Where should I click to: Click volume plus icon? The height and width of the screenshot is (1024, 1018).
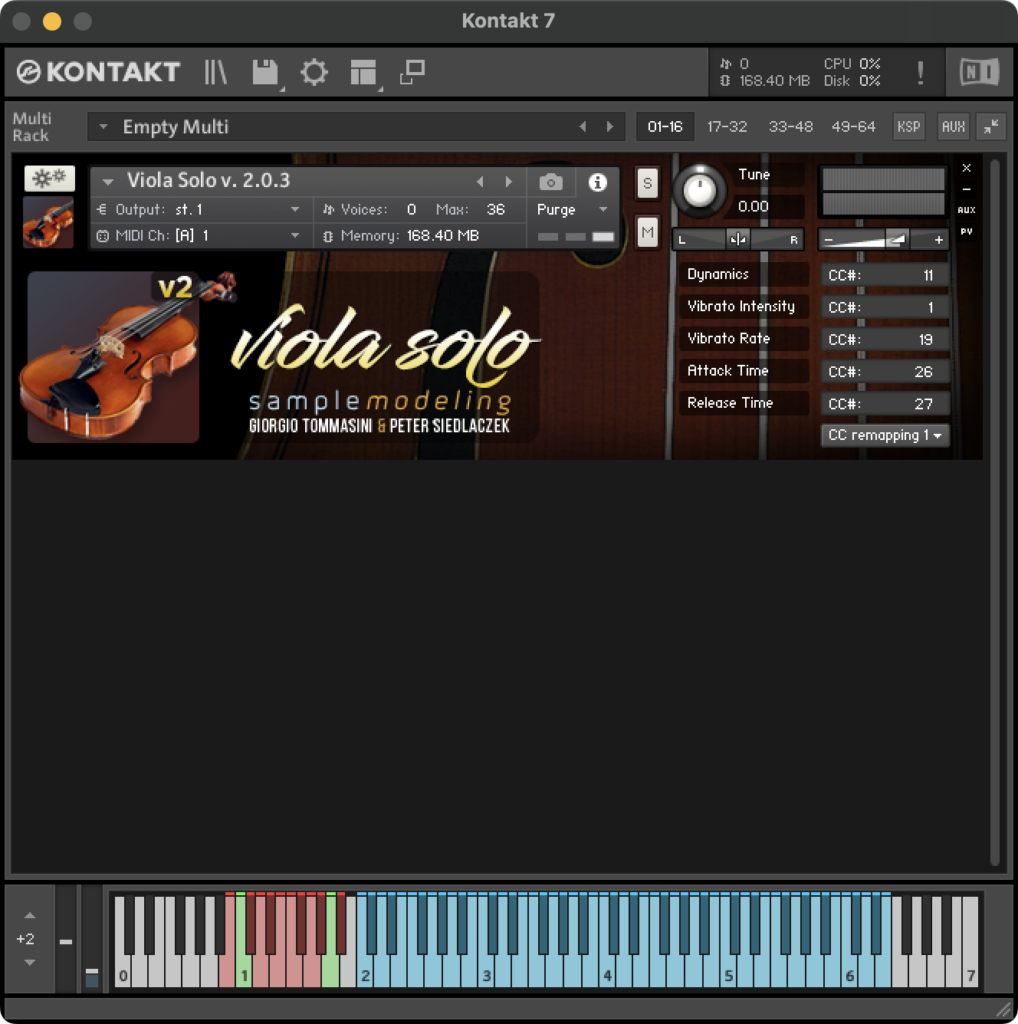(x=938, y=240)
